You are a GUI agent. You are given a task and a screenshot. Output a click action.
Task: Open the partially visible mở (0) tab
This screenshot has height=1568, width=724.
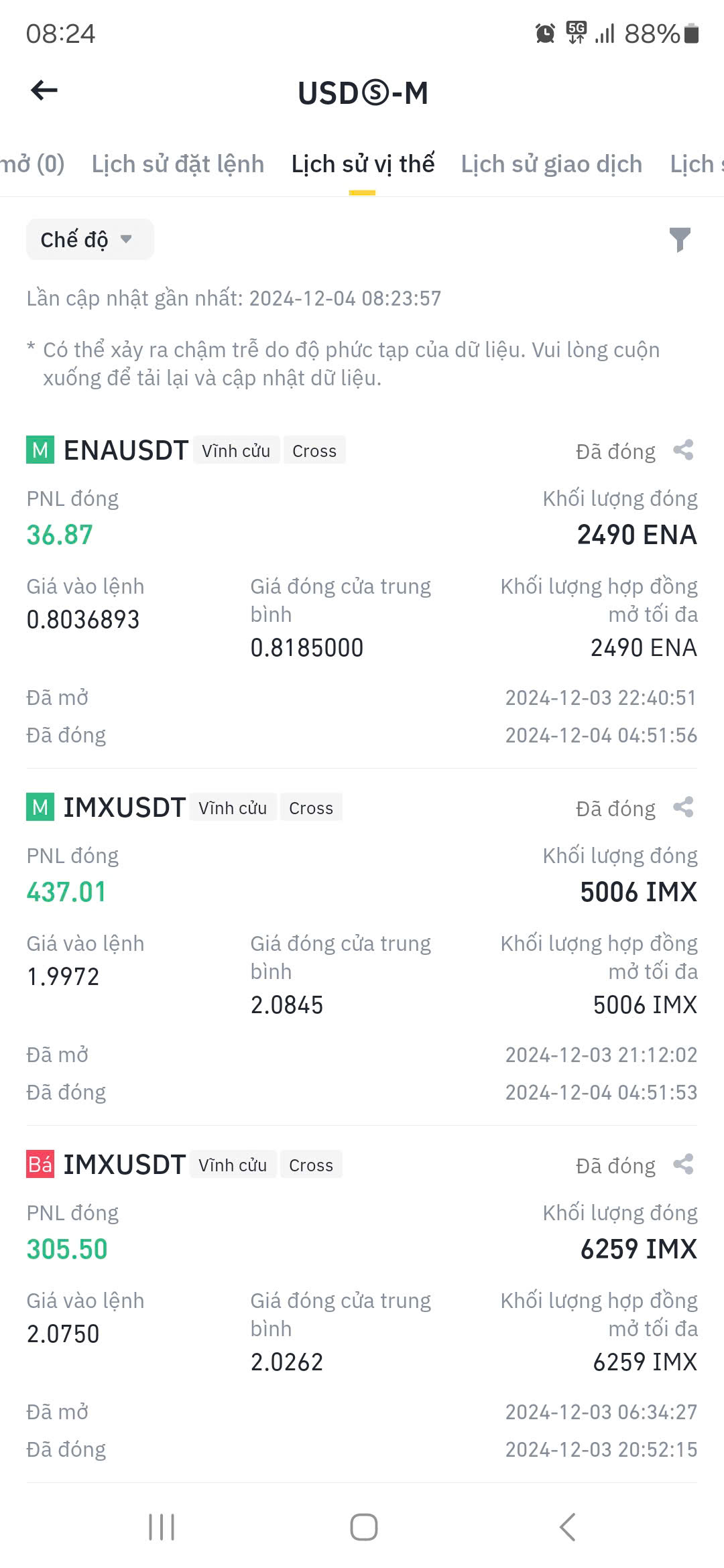pos(32,164)
